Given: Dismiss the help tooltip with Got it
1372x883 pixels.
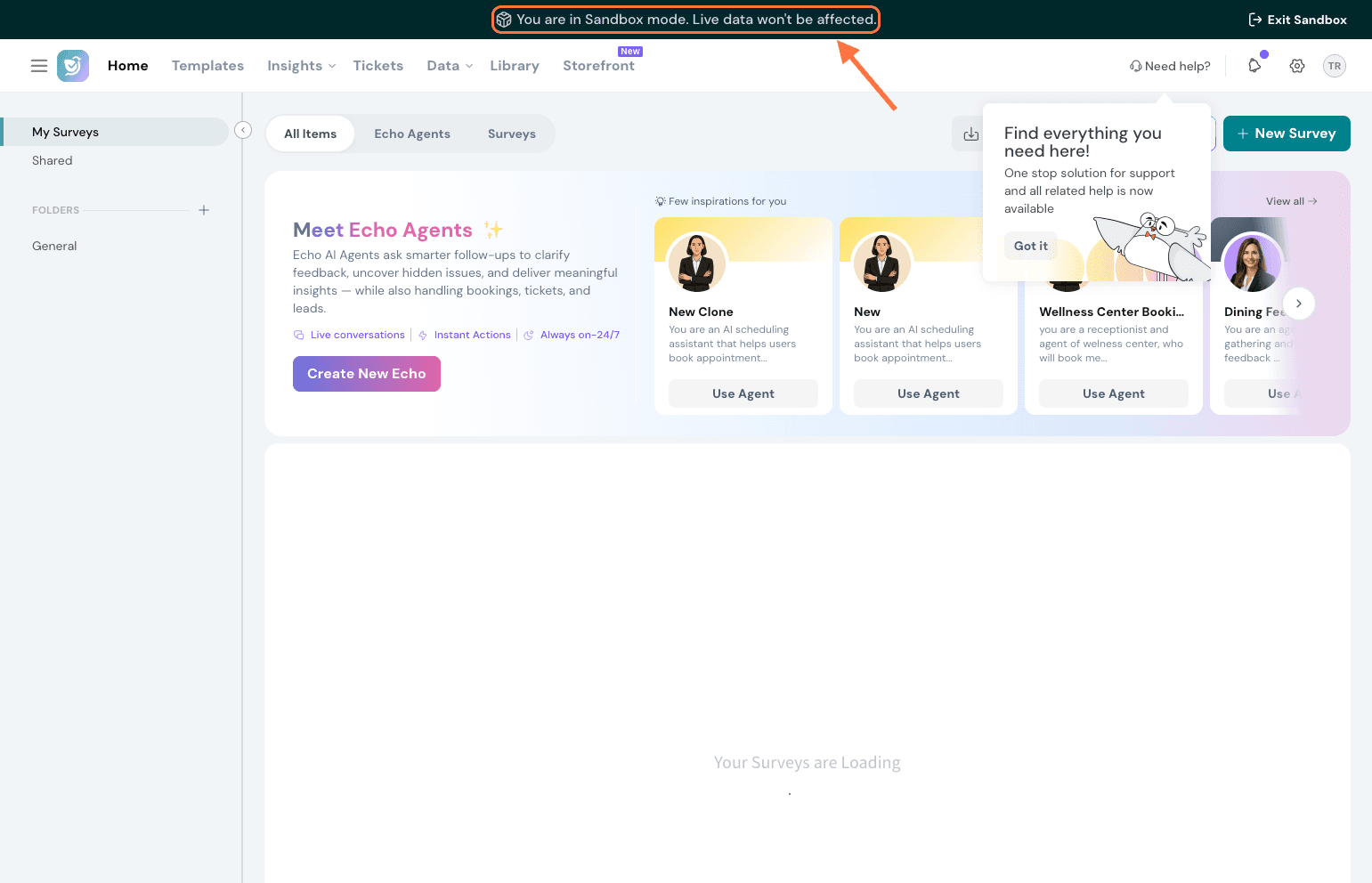Looking at the screenshot, I should (1031, 247).
